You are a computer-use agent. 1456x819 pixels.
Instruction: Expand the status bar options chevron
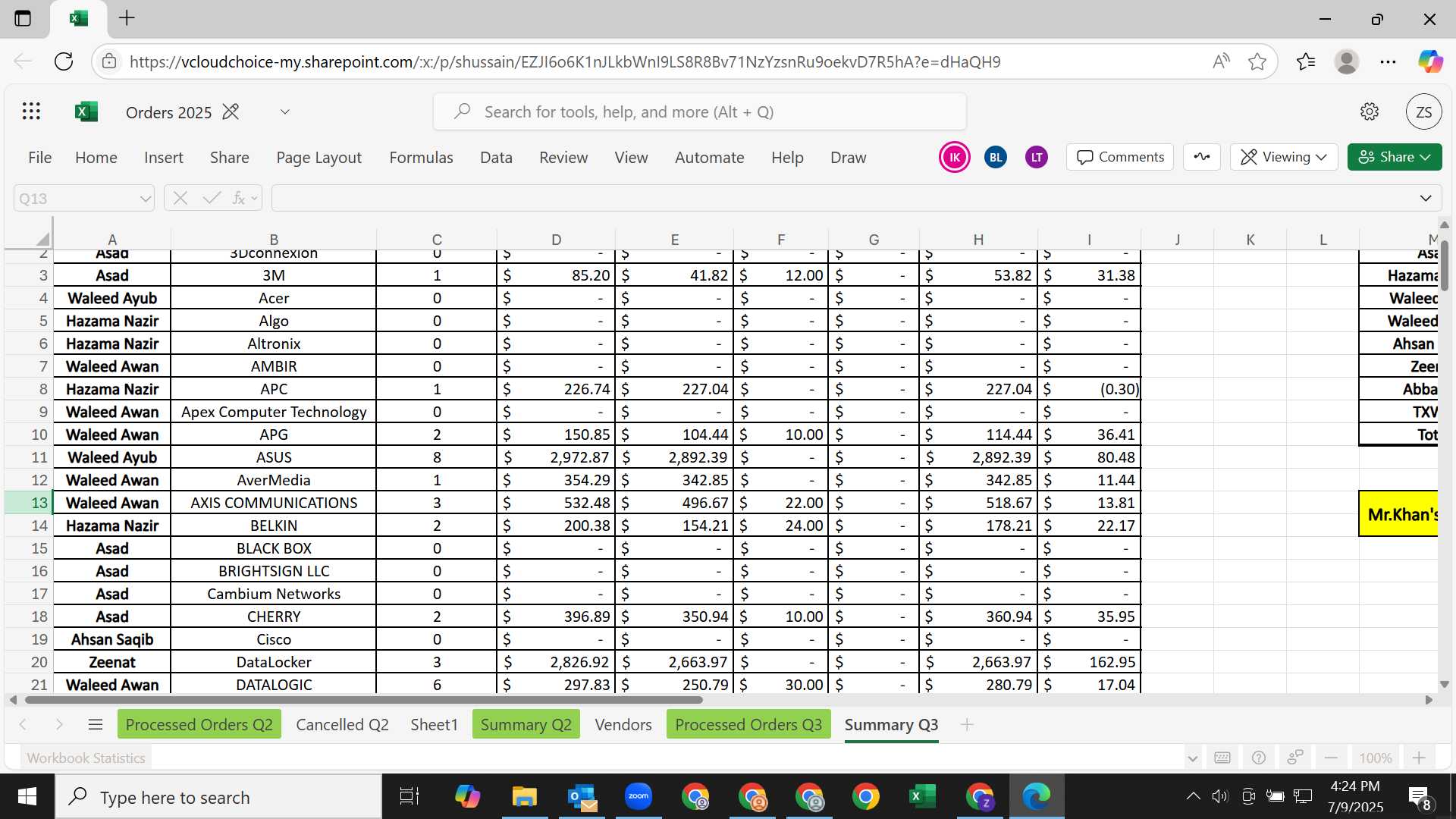point(1193,758)
